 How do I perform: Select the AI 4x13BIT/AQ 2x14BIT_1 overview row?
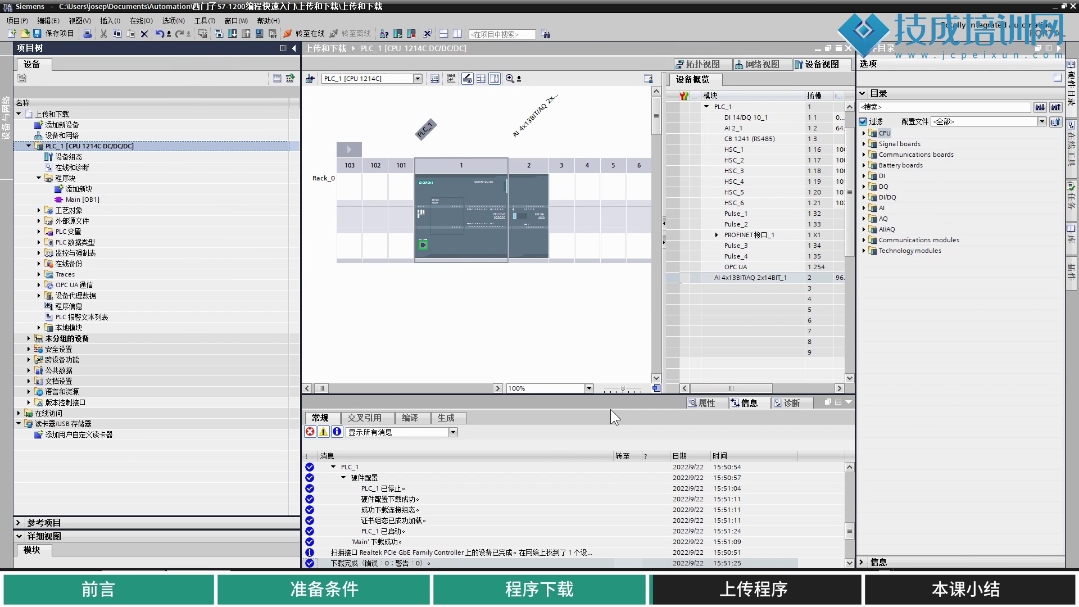tap(755, 277)
